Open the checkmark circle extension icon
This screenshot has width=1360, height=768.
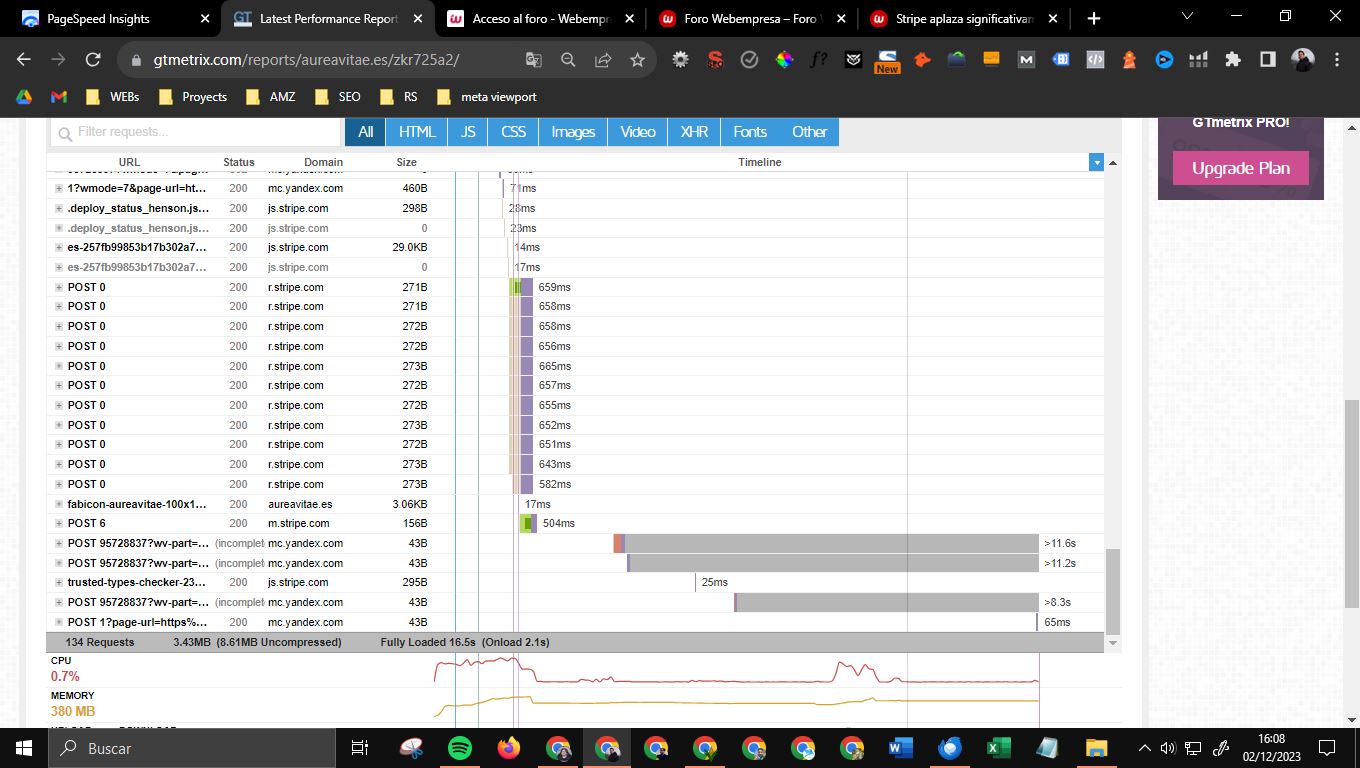tap(749, 60)
